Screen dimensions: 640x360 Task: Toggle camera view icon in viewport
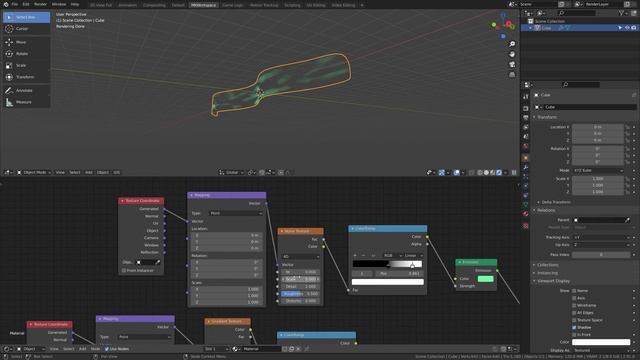[x=512, y=64]
